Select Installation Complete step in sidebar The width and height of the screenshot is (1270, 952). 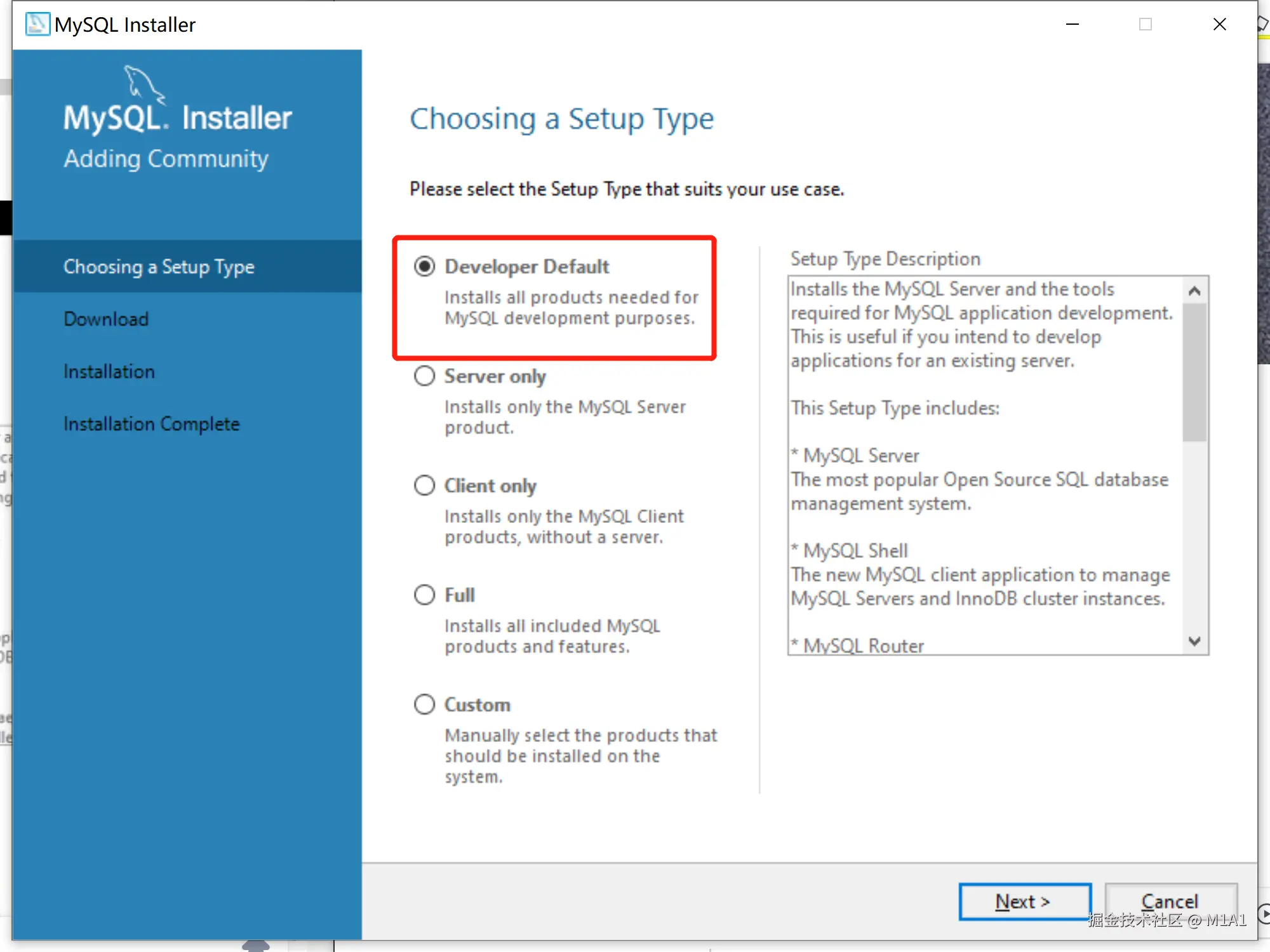point(152,424)
